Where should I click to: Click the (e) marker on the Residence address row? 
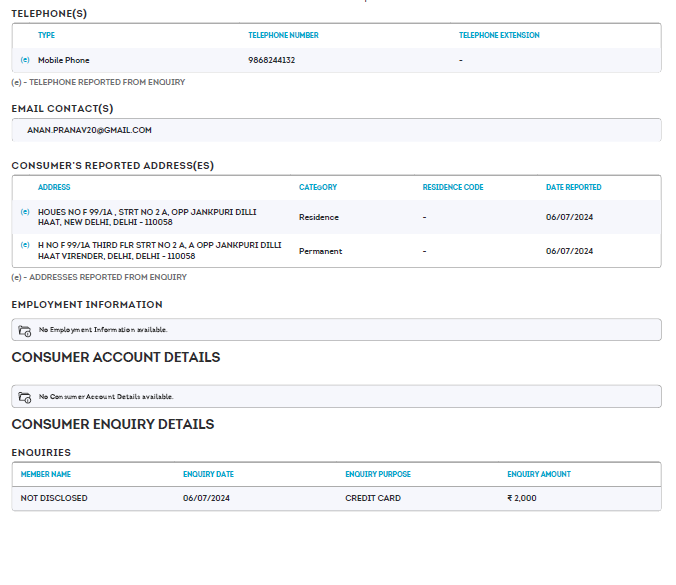25,212
